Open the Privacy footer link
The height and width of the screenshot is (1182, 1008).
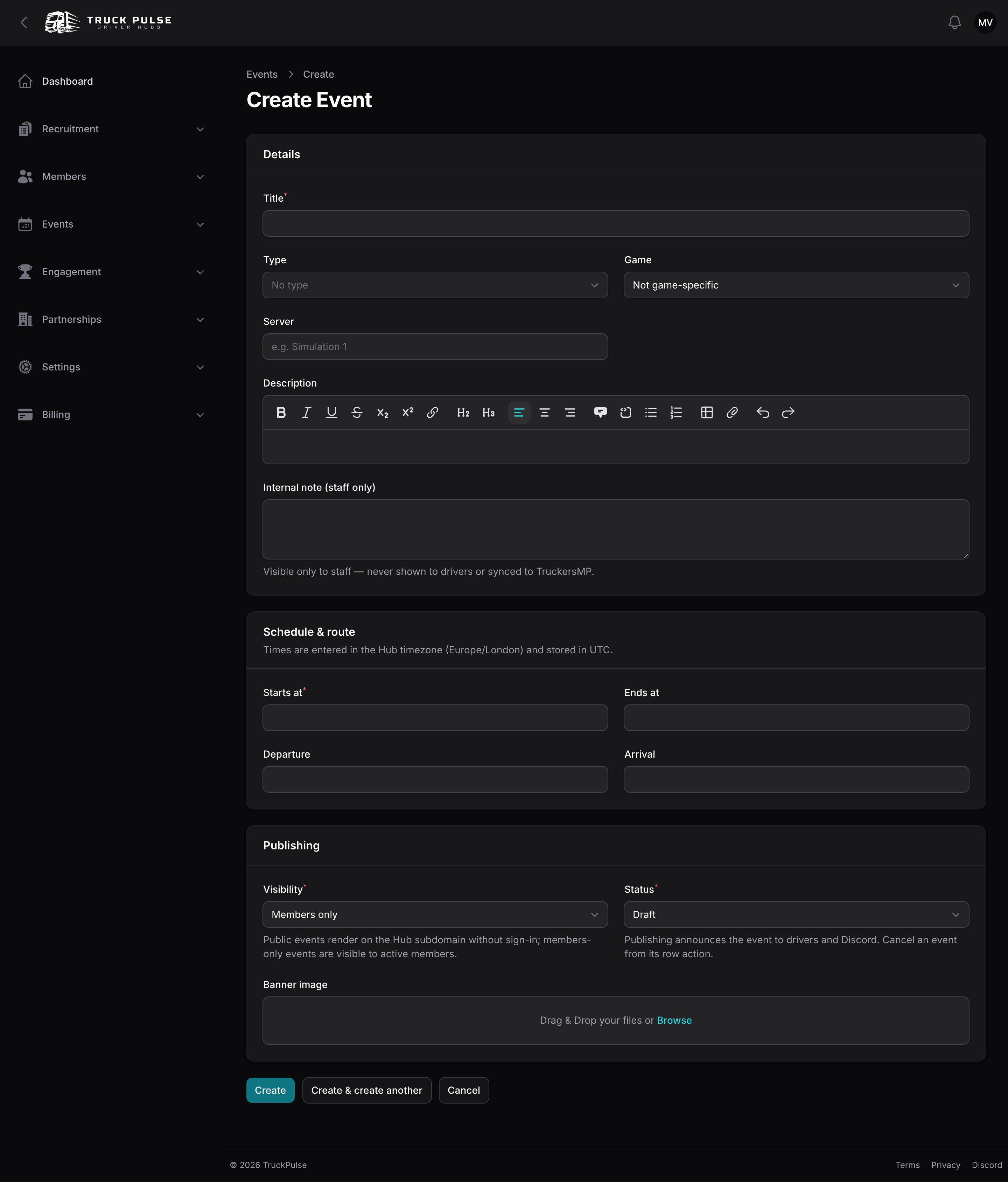945,1165
